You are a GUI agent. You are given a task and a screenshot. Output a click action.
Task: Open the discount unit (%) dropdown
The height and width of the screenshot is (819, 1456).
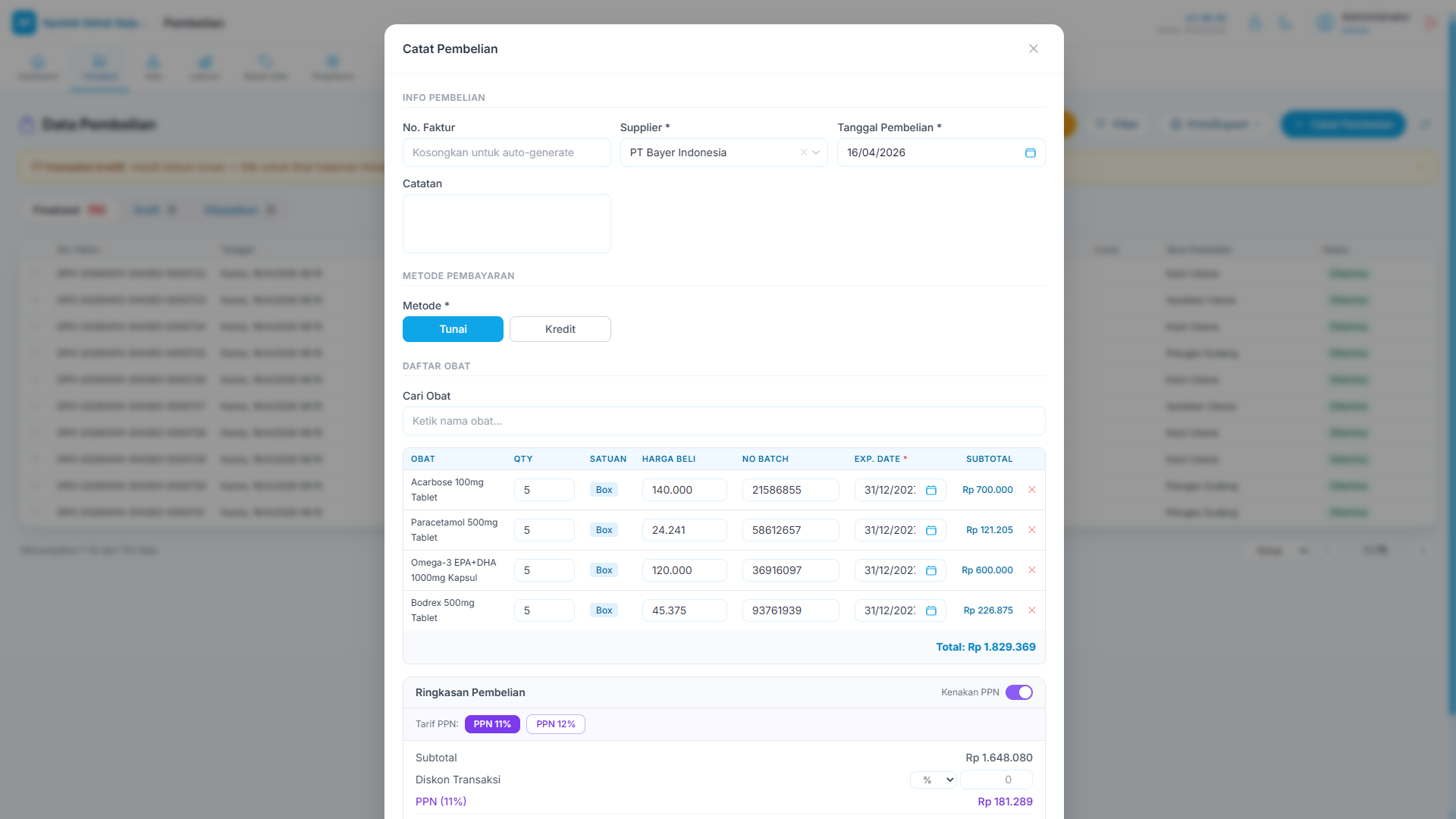point(934,780)
